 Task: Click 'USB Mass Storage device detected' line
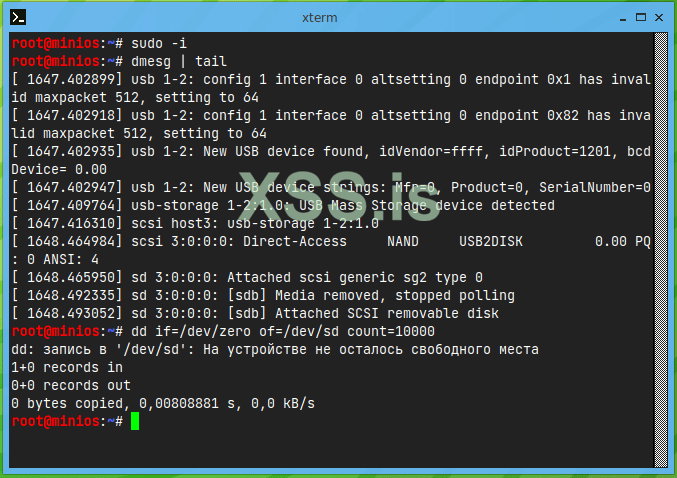pos(283,206)
